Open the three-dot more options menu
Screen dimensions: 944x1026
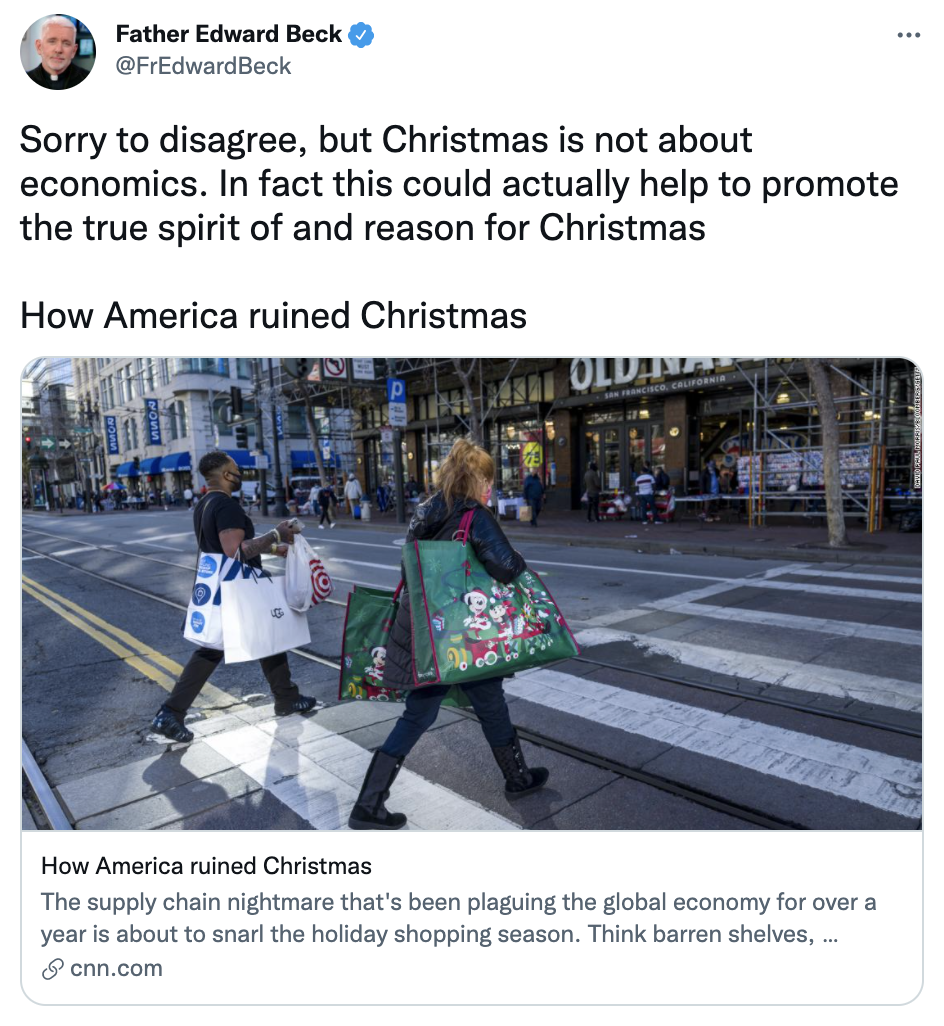(x=909, y=35)
